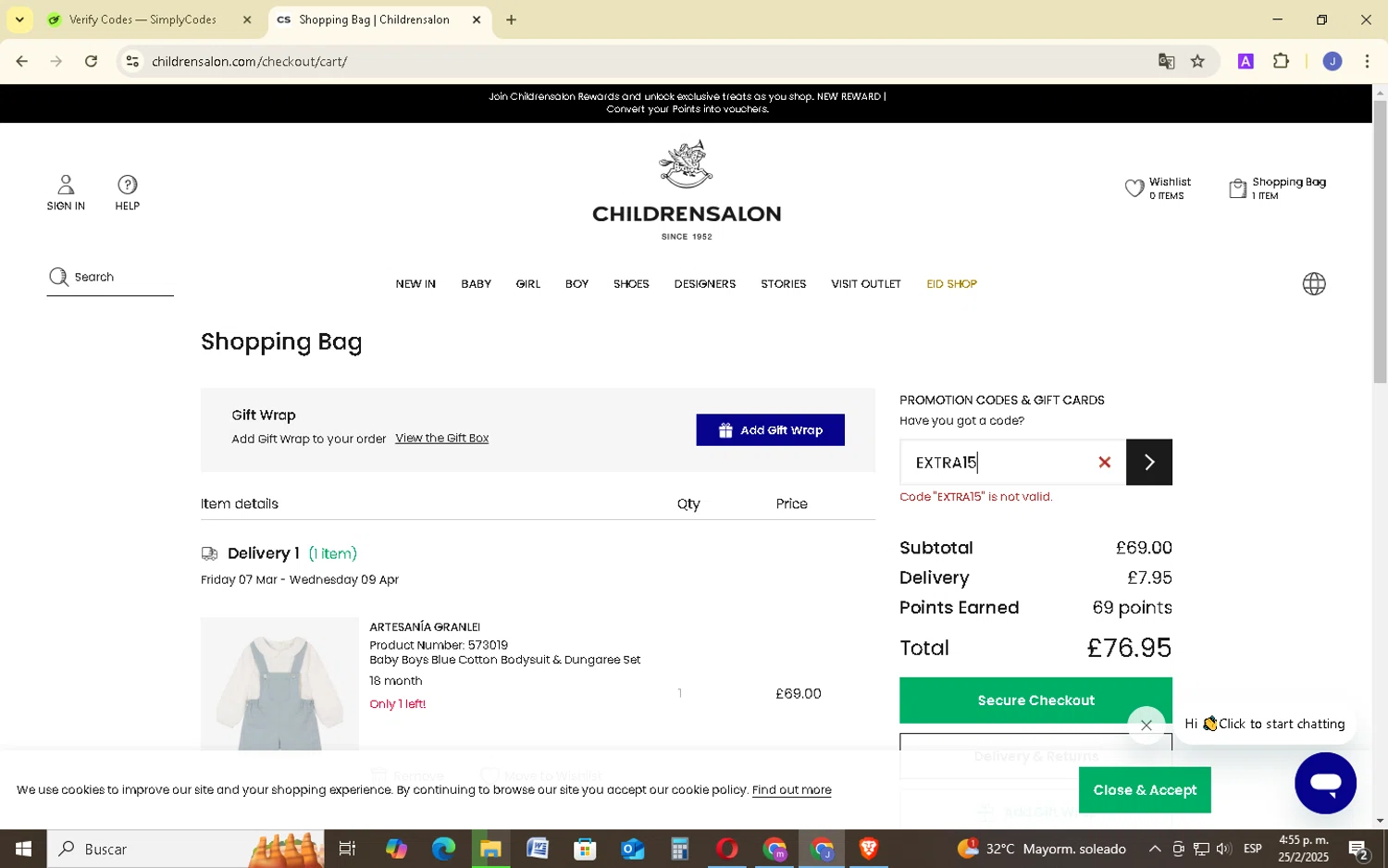Open the BOY menu
1388x868 pixels.
pos(576,284)
